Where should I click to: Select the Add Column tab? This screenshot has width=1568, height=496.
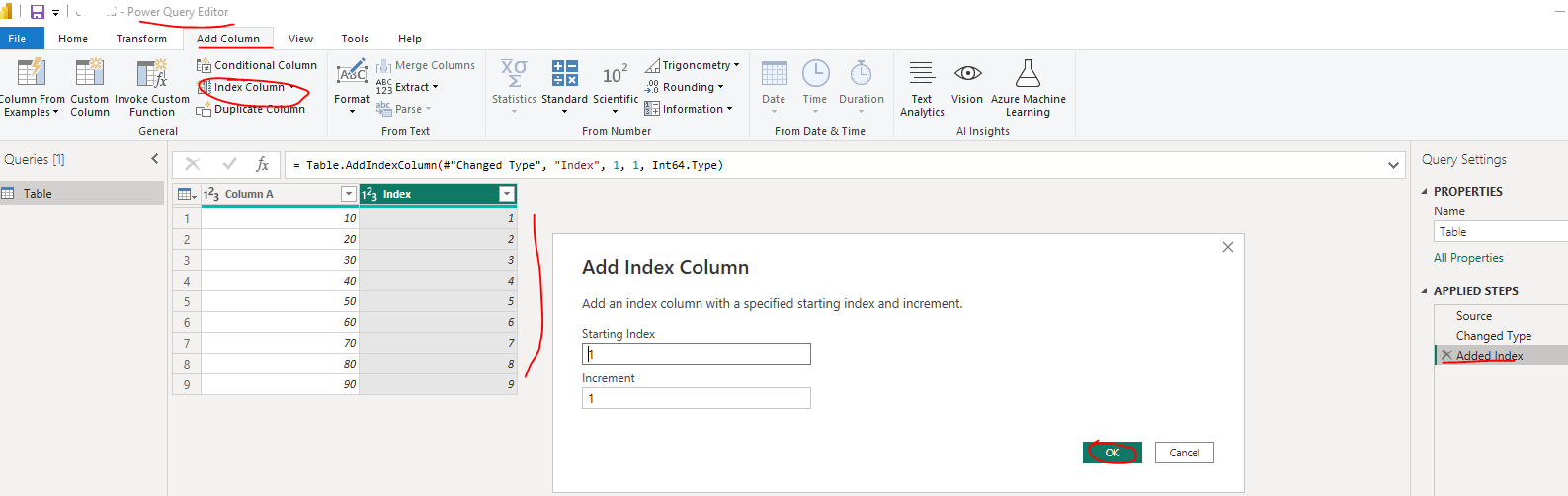(x=228, y=39)
